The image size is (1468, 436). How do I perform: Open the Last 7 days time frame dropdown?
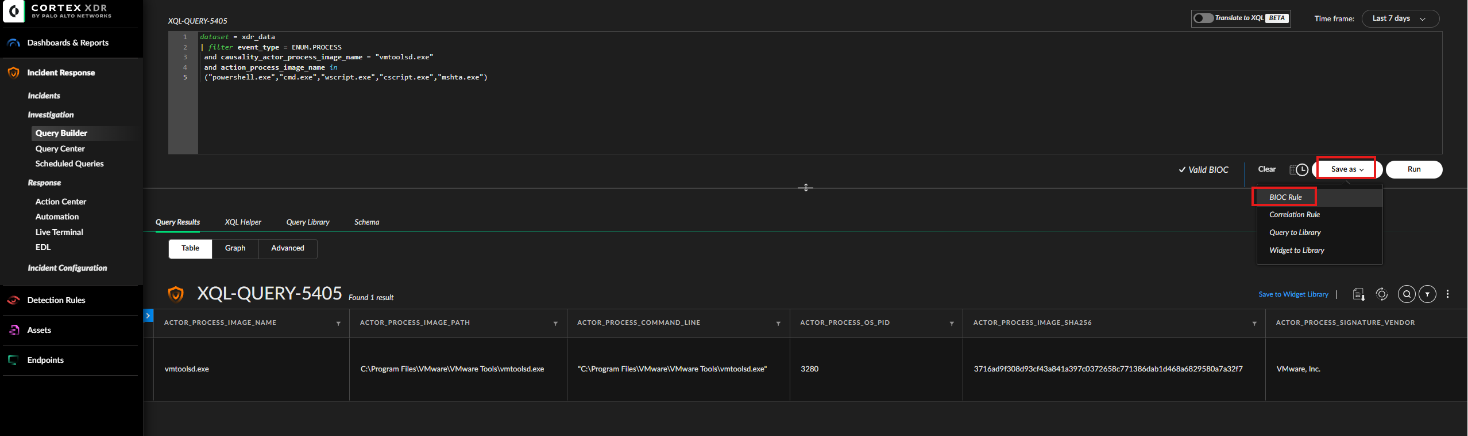click(x=1399, y=18)
